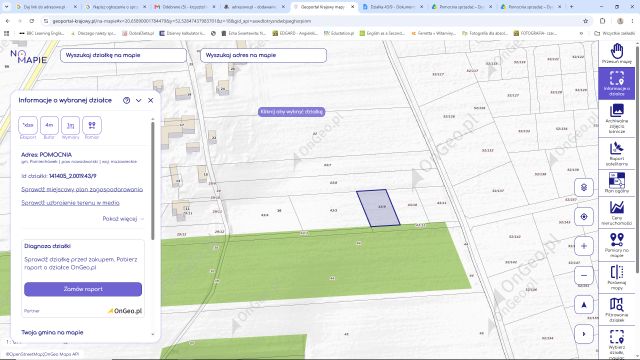Expand Pokaż więcej parcel details
The image size is (640, 360).
(123, 219)
